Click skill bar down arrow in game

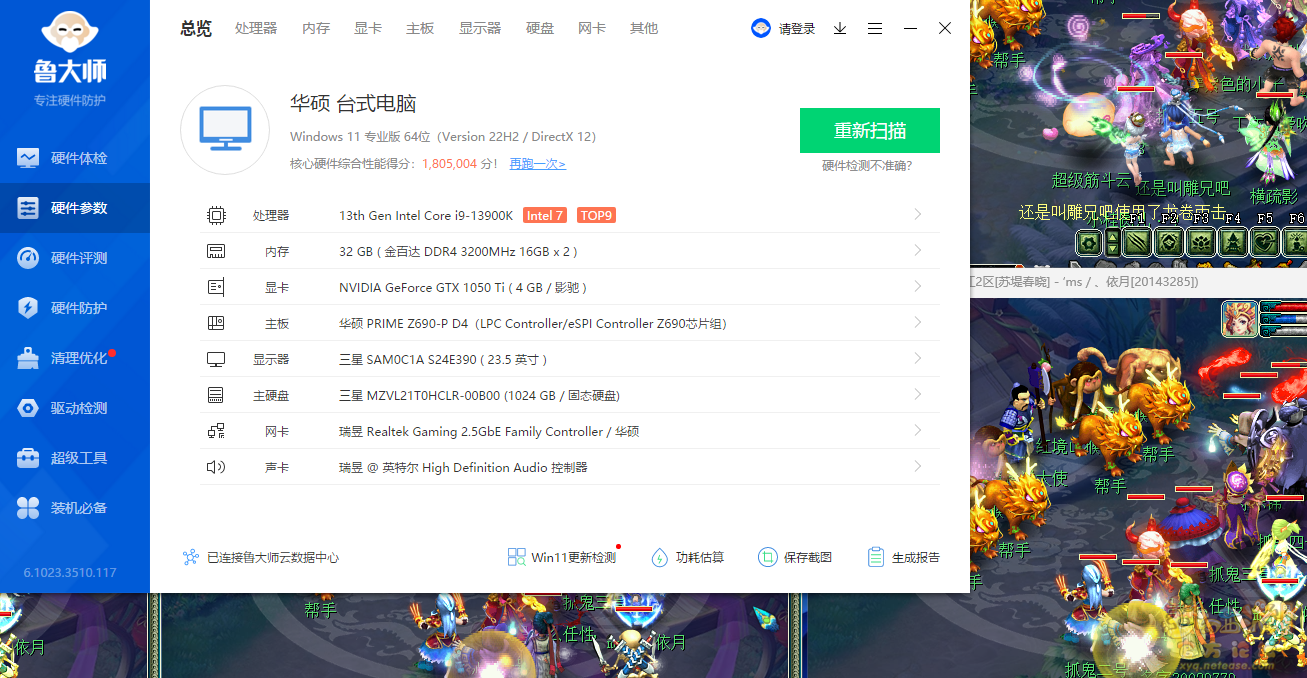pyautogui.click(x=1113, y=249)
